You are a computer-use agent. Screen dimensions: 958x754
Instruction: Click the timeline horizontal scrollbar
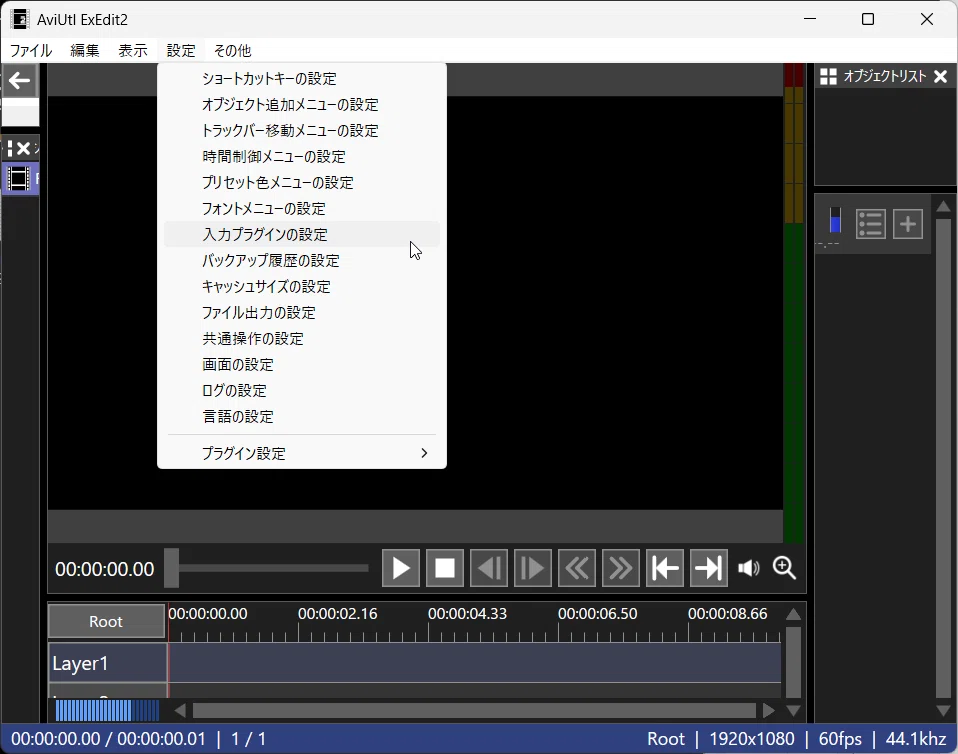[x=474, y=711]
